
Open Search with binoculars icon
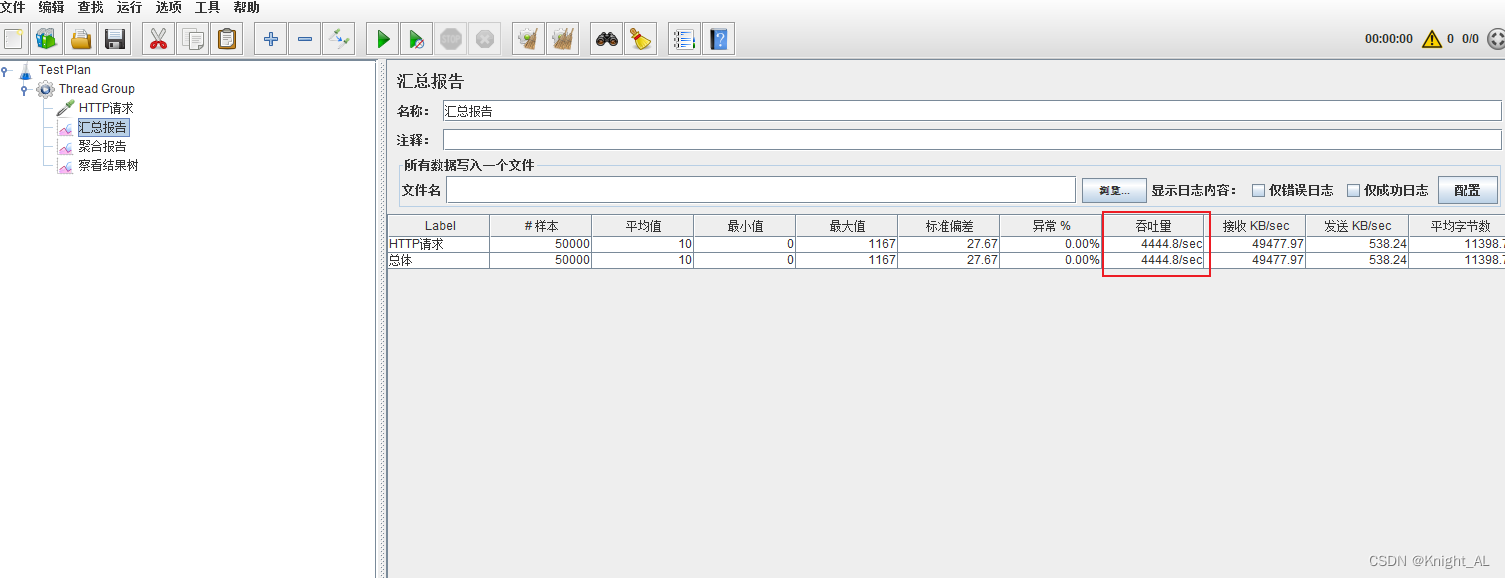(606, 39)
